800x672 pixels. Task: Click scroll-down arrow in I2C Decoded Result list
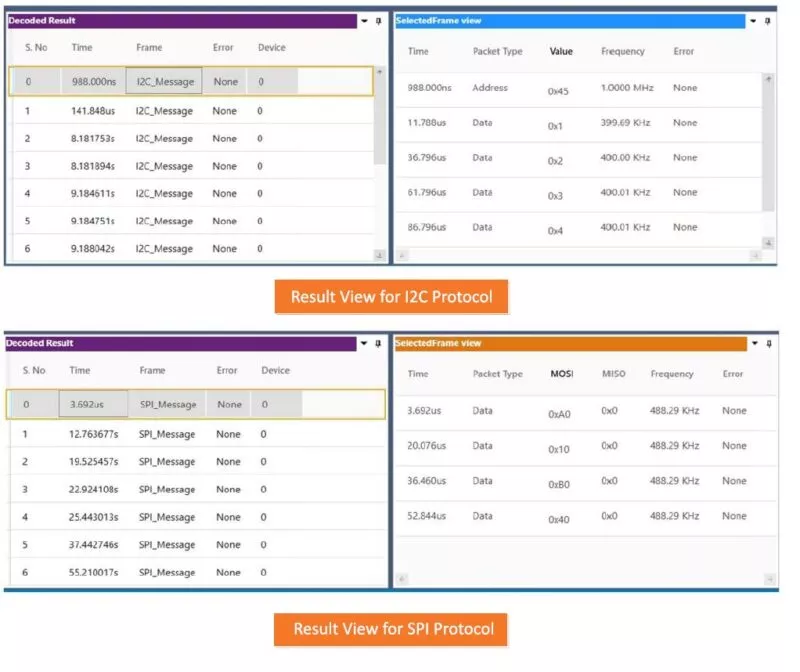[379, 255]
